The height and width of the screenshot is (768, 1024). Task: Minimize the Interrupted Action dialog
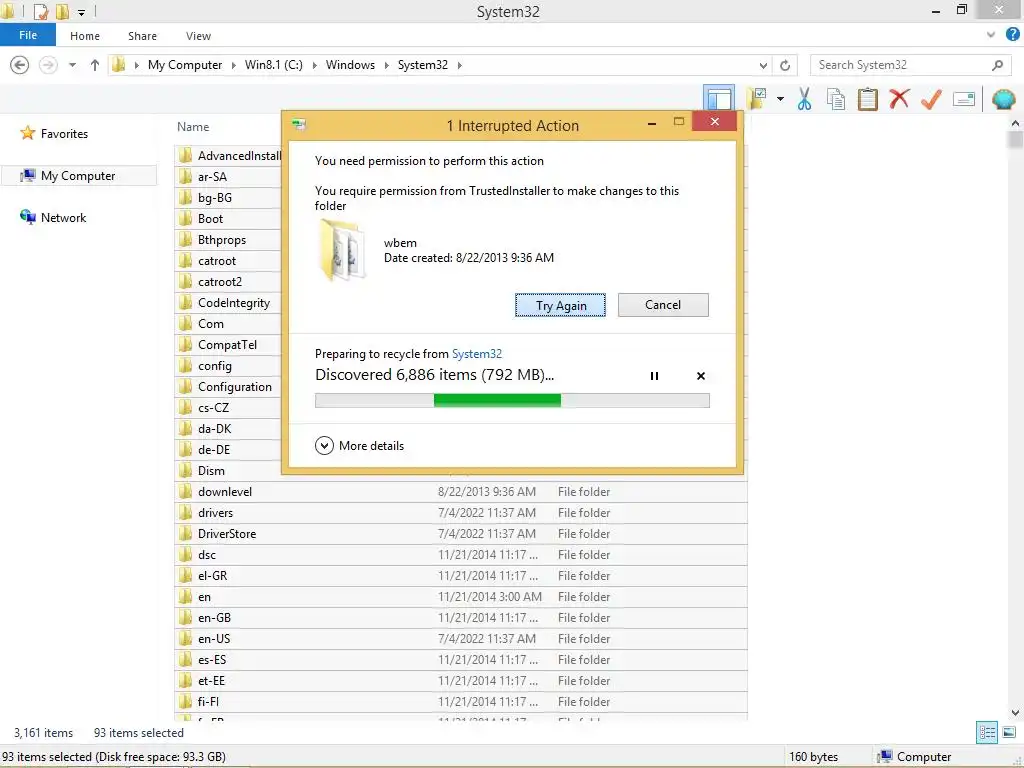[652, 123]
